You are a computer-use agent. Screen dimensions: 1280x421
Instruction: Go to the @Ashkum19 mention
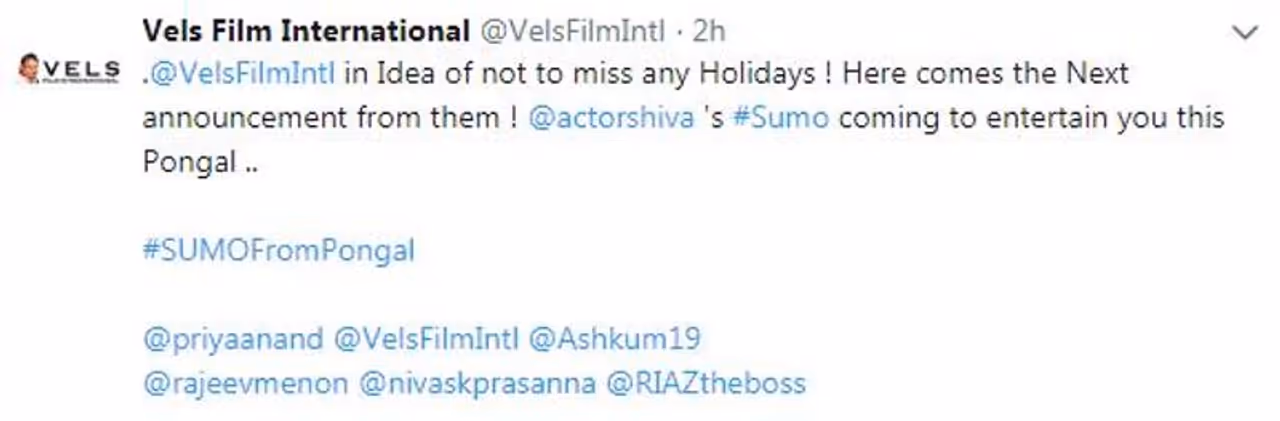[x=614, y=339]
